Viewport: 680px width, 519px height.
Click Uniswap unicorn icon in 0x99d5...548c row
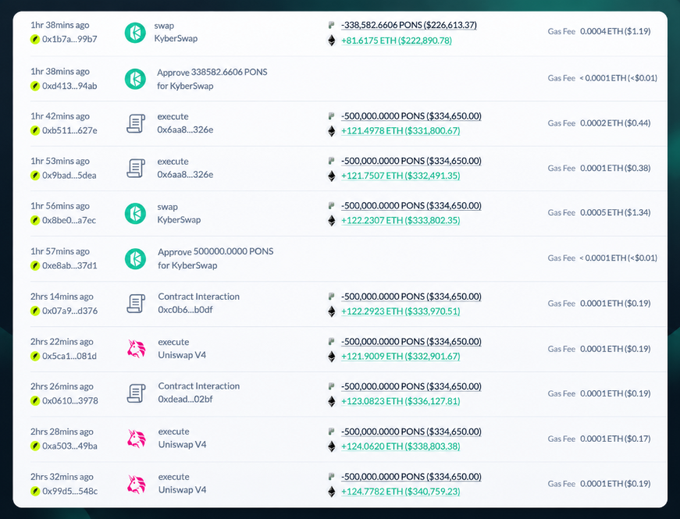point(136,484)
